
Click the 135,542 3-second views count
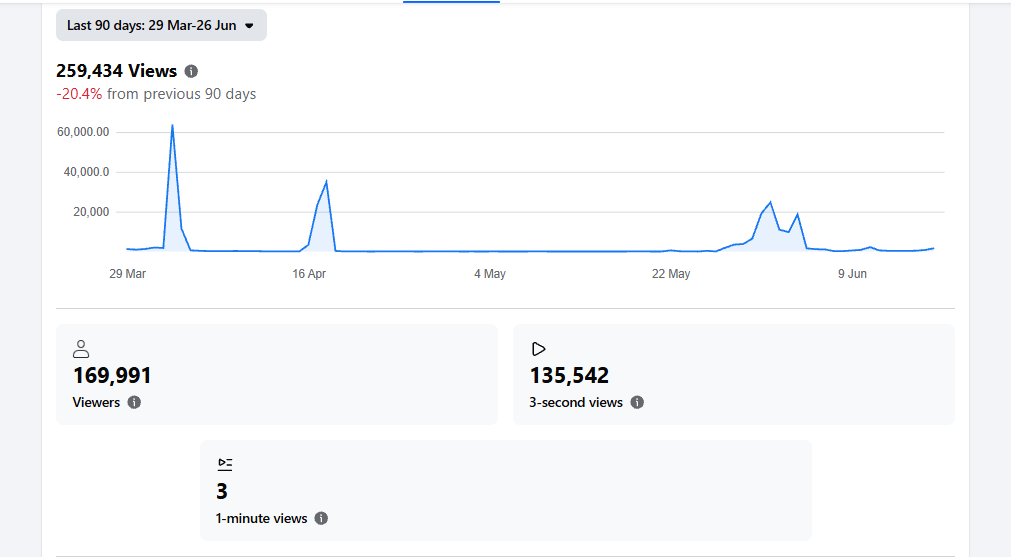(569, 375)
